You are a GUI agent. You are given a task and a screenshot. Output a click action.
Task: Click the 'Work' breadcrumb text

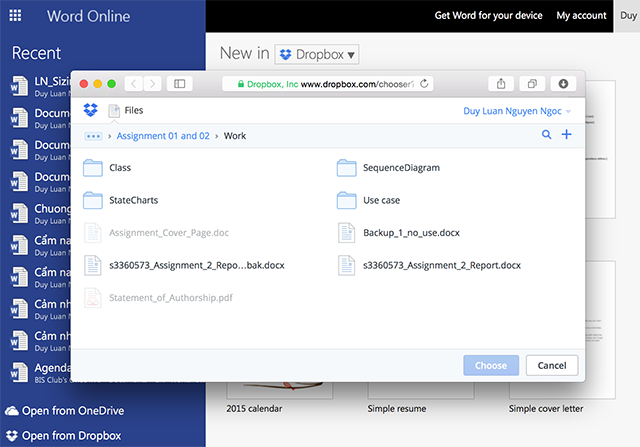pyautogui.click(x=235, y=136)
